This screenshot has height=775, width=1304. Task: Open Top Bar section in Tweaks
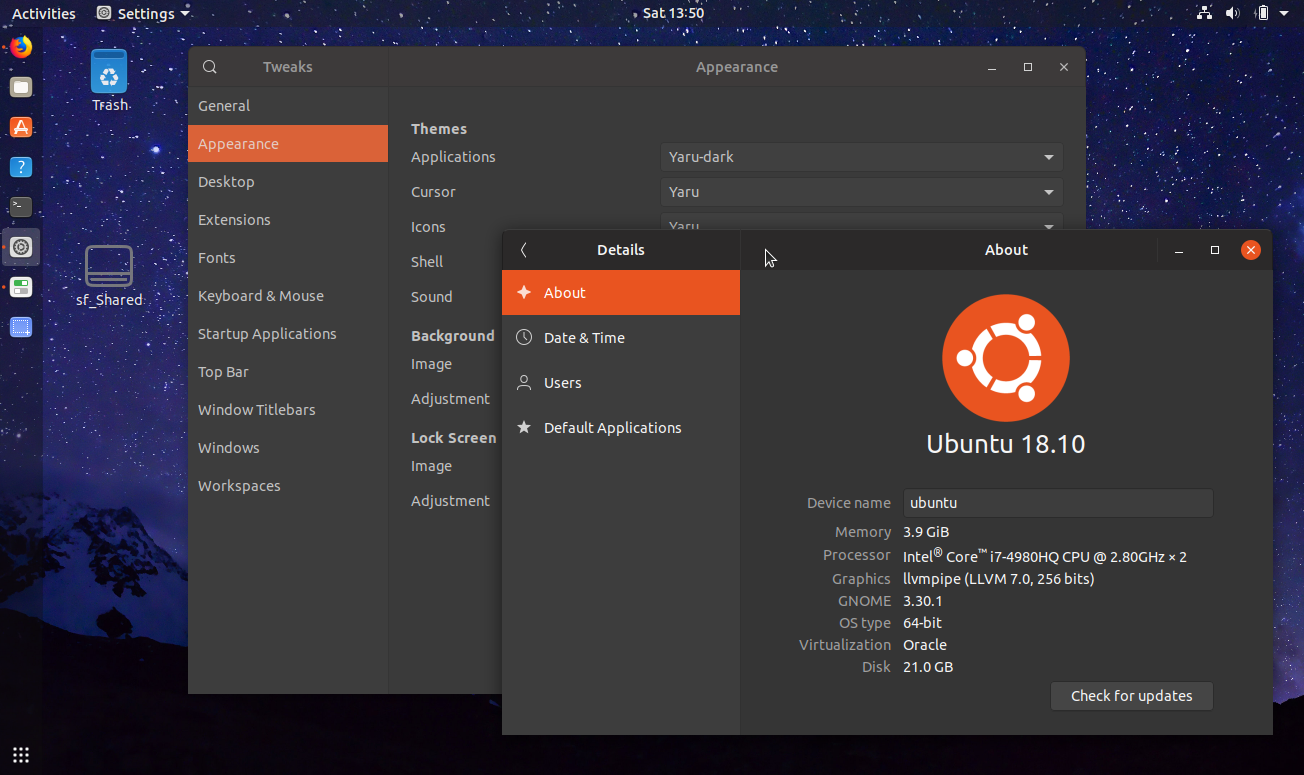[288, 372]
